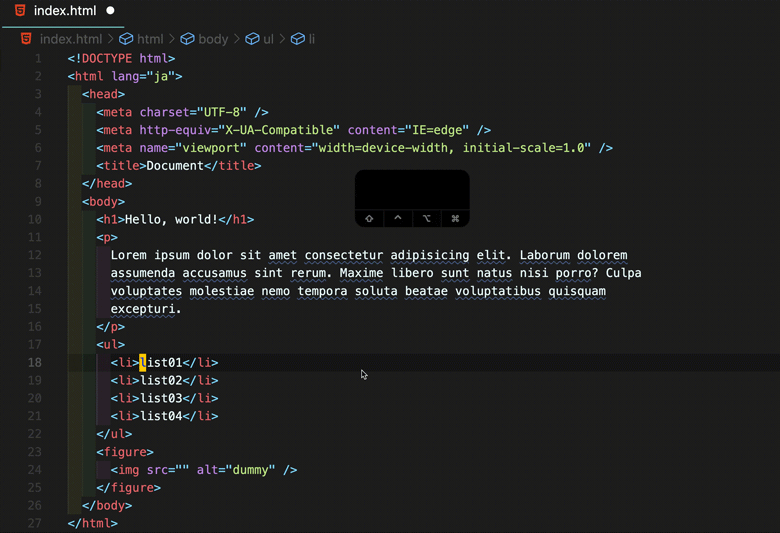
Task: Click the empty src attribute value
Action: [x=182, y=470]
